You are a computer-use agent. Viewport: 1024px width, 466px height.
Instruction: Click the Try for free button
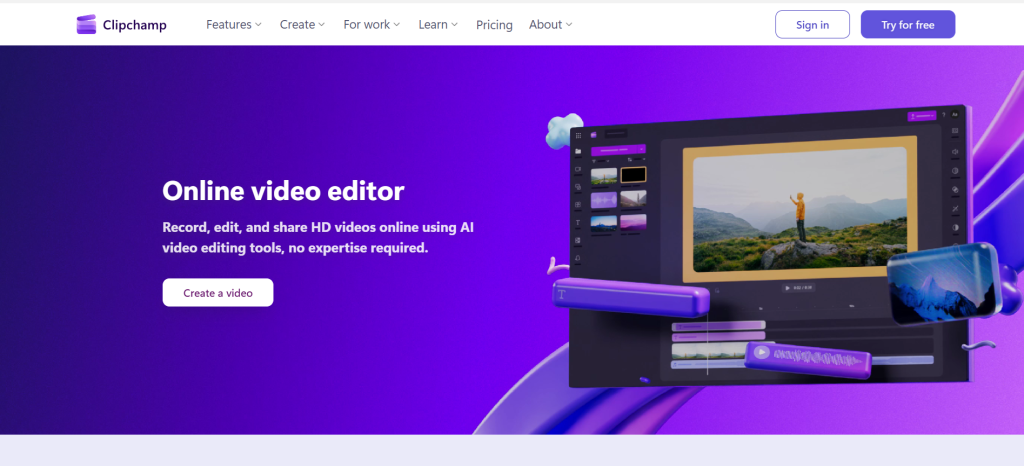click(x=908, y=25)
